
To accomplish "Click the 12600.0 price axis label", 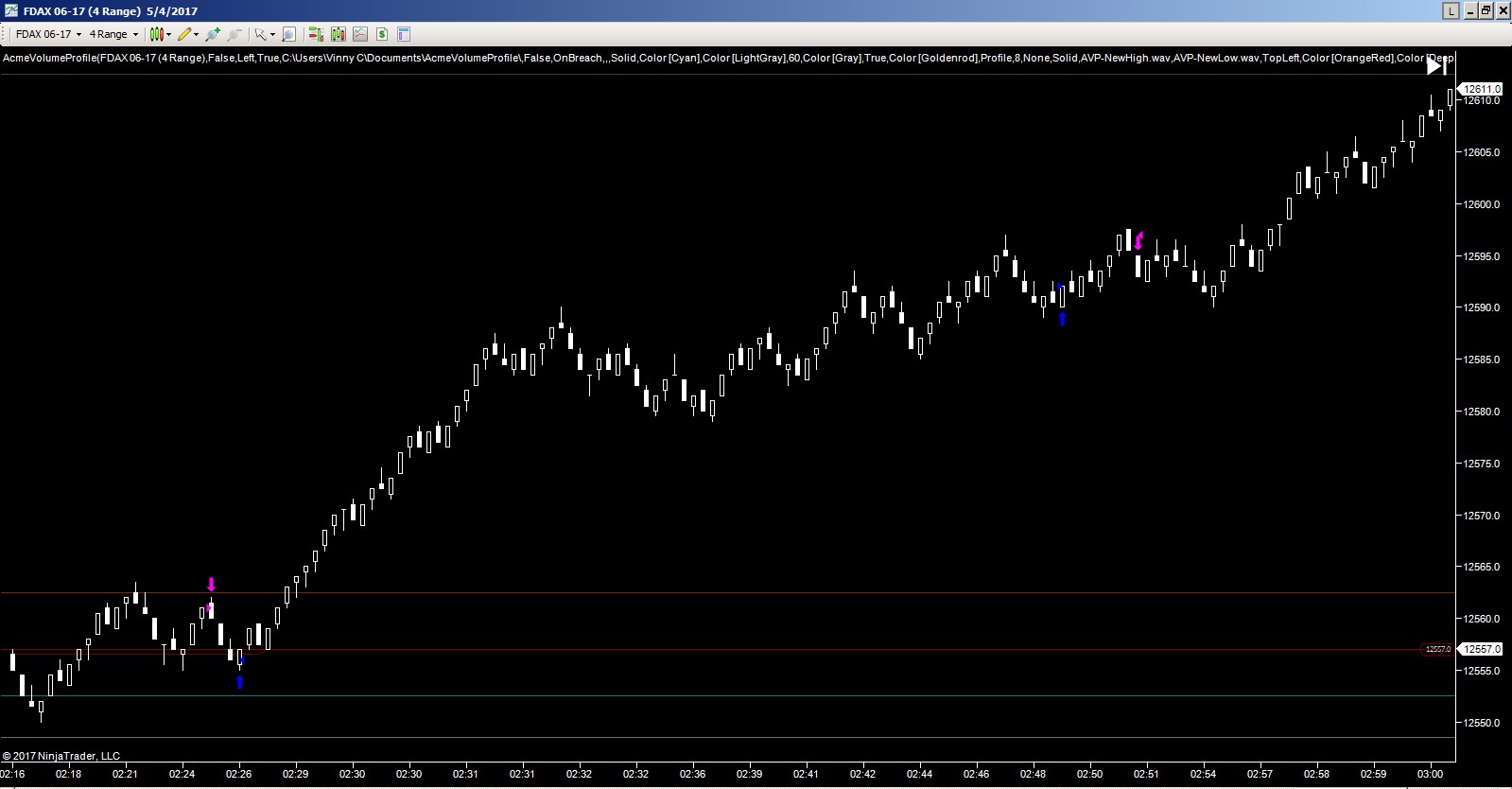I will (x=1482, y=204).
